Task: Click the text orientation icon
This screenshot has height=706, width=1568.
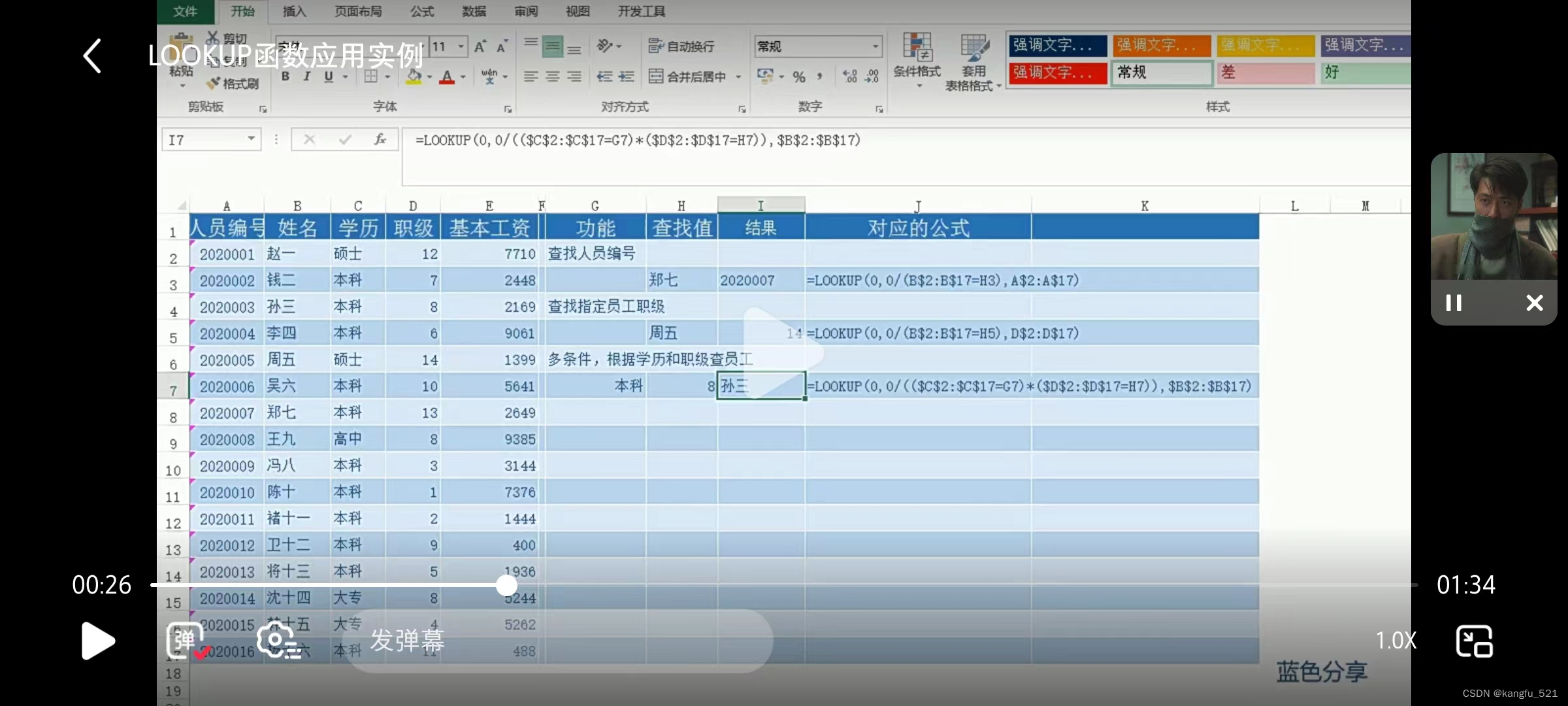Action: coord(605,46)
